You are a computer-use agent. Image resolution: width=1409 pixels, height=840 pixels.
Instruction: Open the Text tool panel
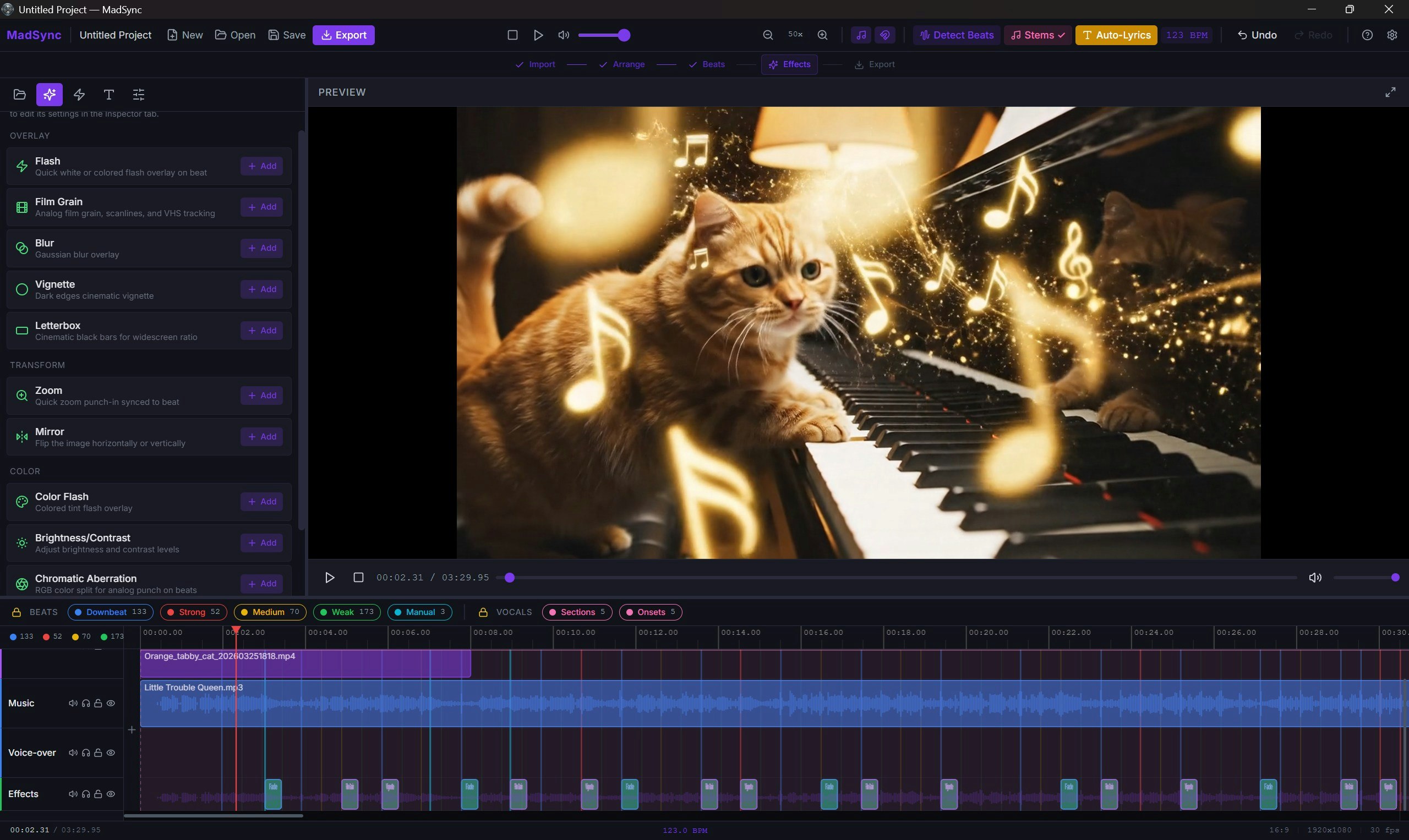tap(108, 95)
